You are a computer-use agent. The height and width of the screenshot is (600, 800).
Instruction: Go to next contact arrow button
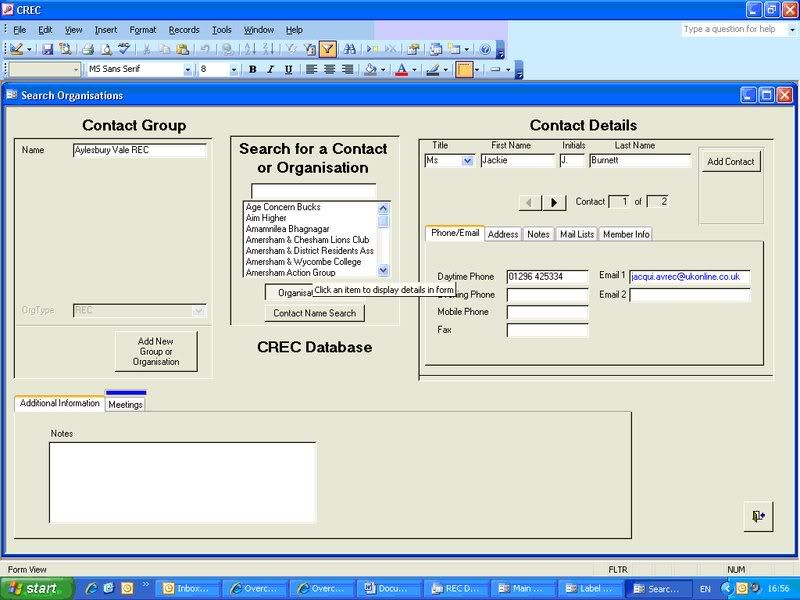point(554,203)
